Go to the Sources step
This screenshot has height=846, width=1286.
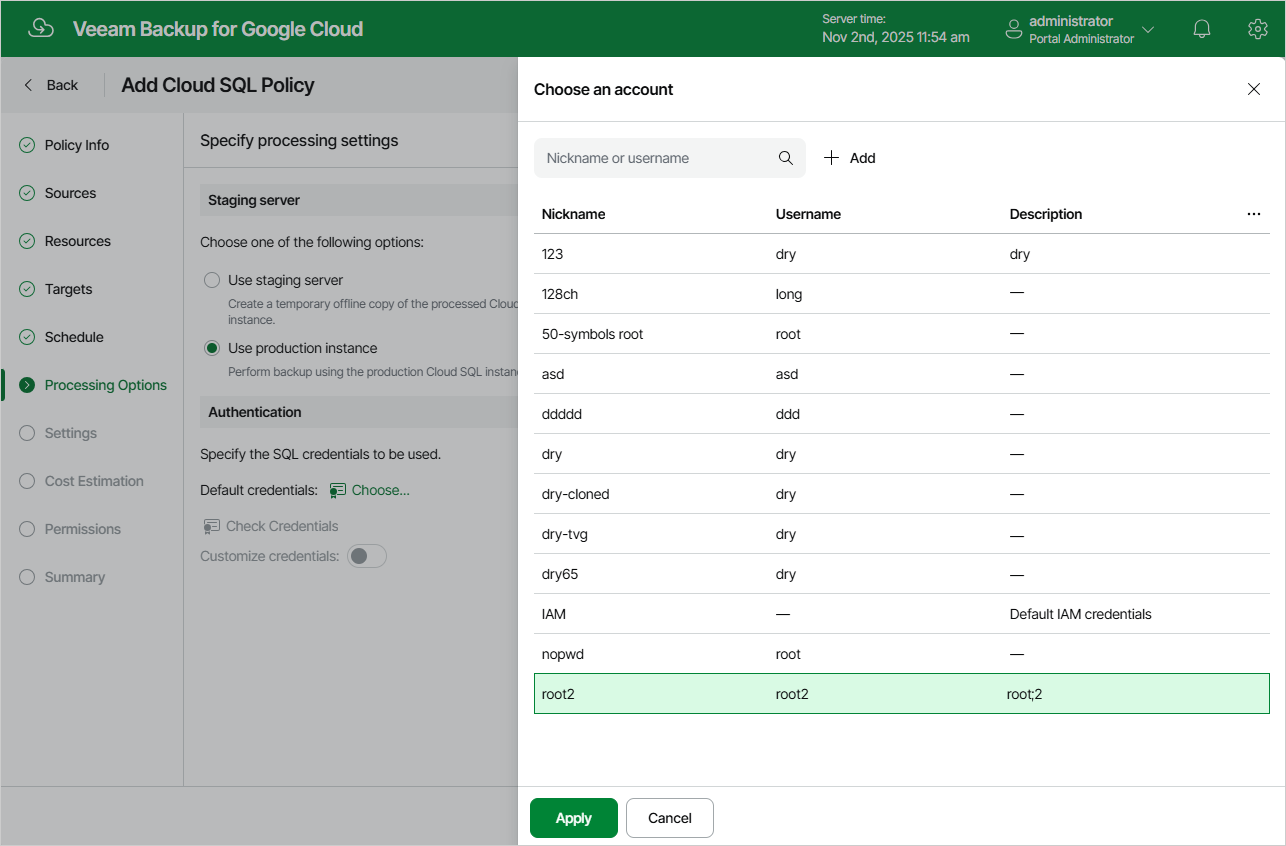point(70,193)
